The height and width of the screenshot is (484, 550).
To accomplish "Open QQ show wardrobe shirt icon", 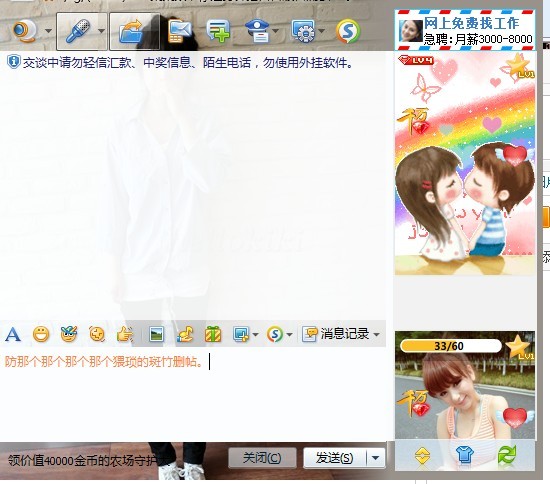I will (465, 455).
